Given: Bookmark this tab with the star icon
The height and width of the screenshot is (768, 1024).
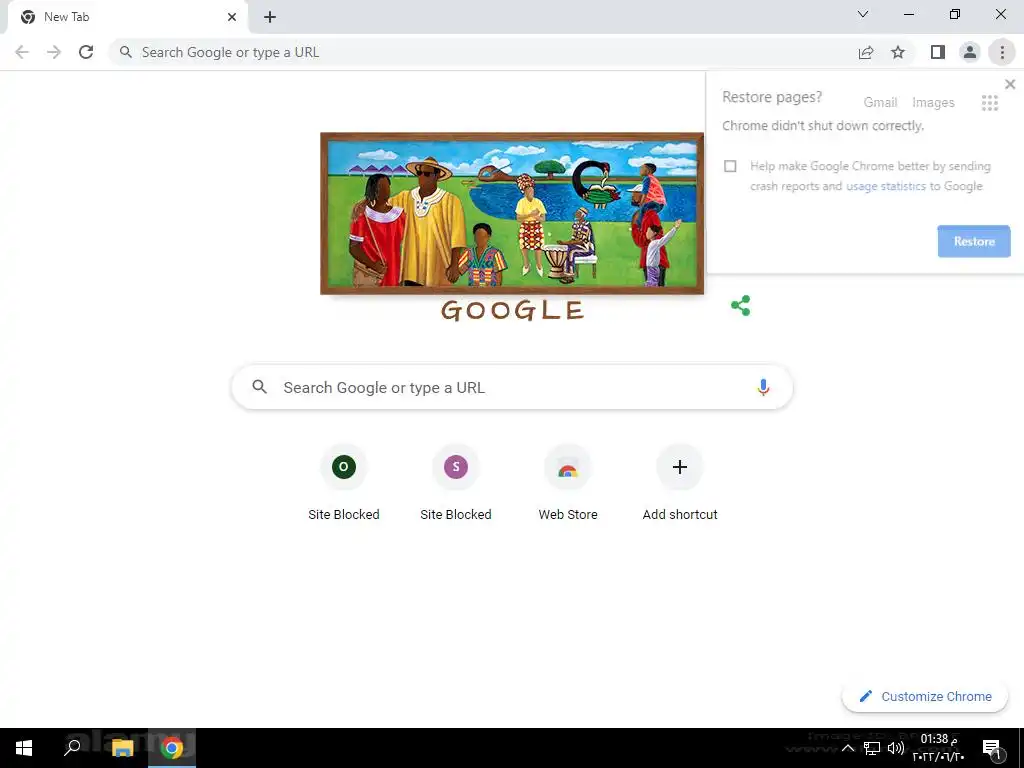Looking at the screenshot, I should [898, 52].
